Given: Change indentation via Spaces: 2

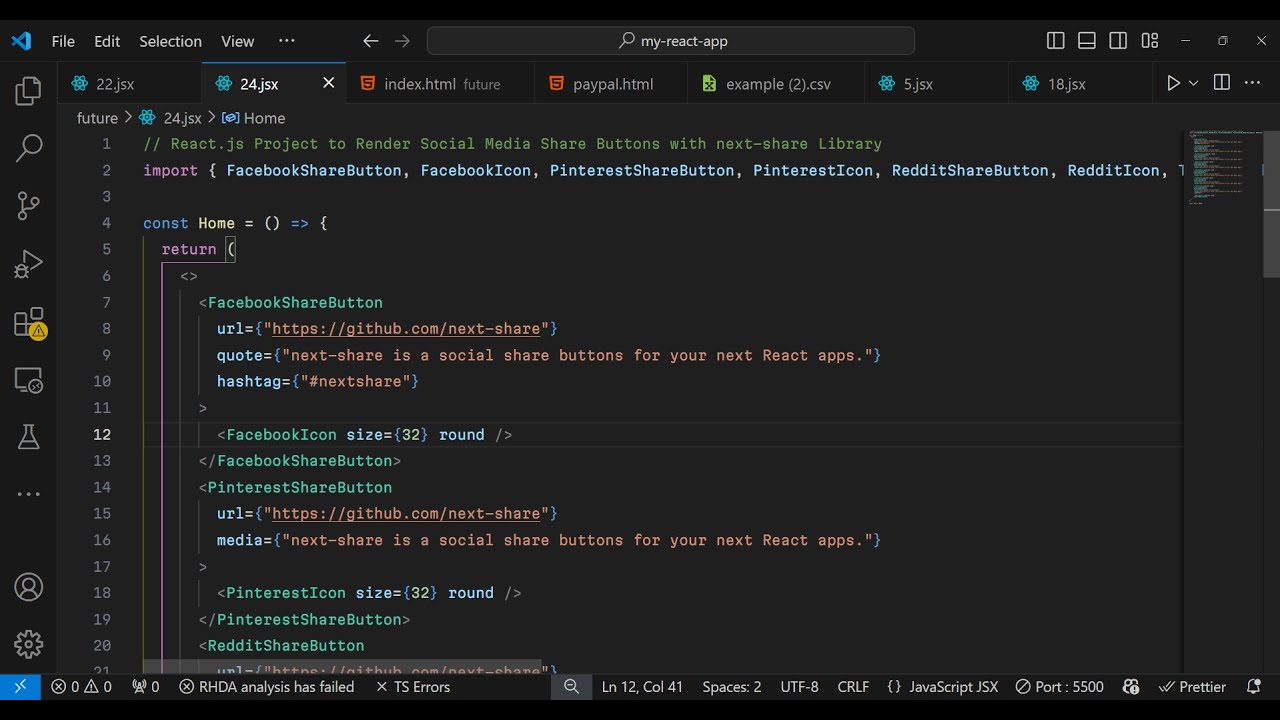Looking at the screenshot, I should pyautogui.click(x=732, y=687).
